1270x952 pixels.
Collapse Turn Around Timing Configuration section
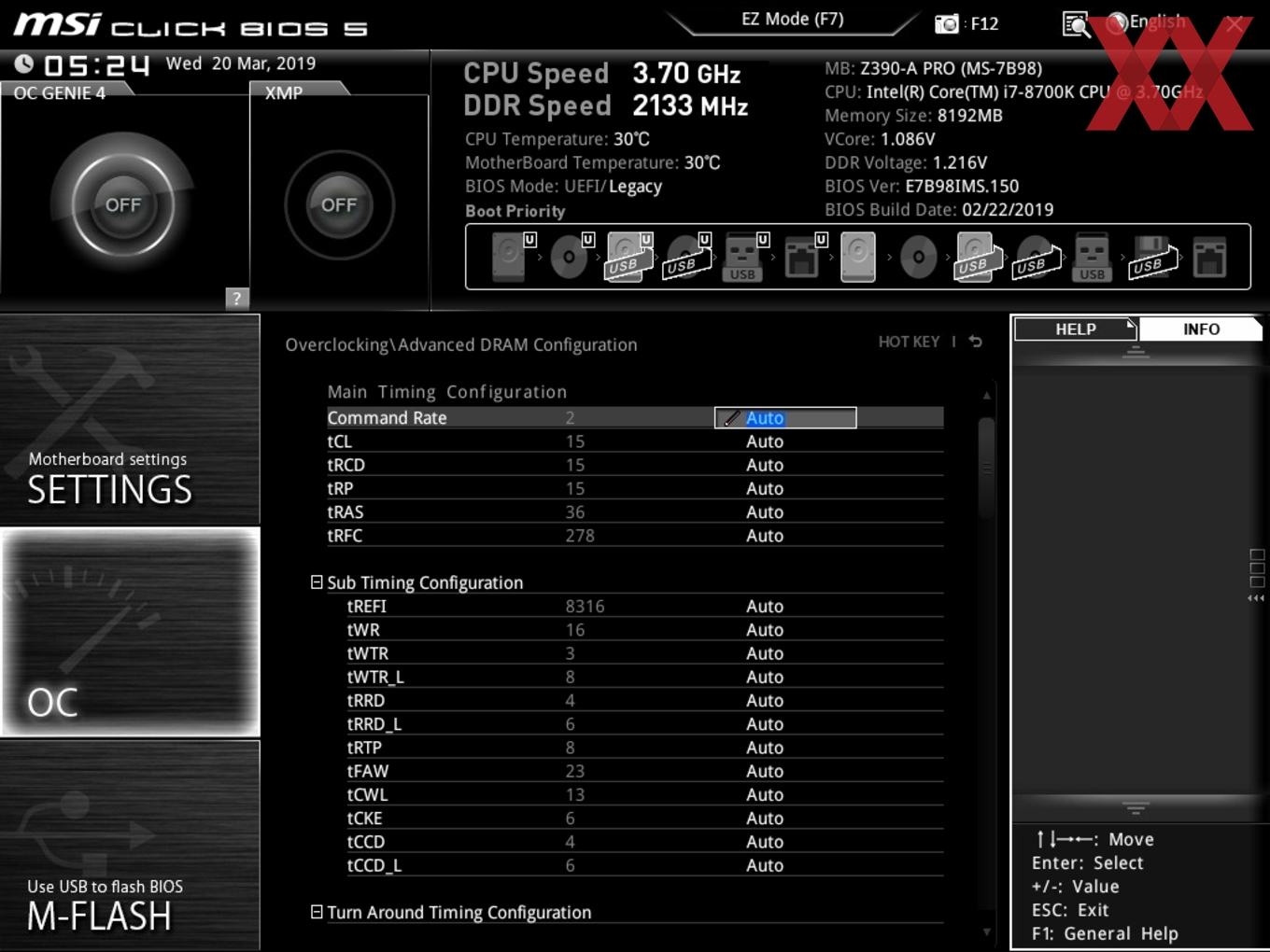click(x=317, y=912)
